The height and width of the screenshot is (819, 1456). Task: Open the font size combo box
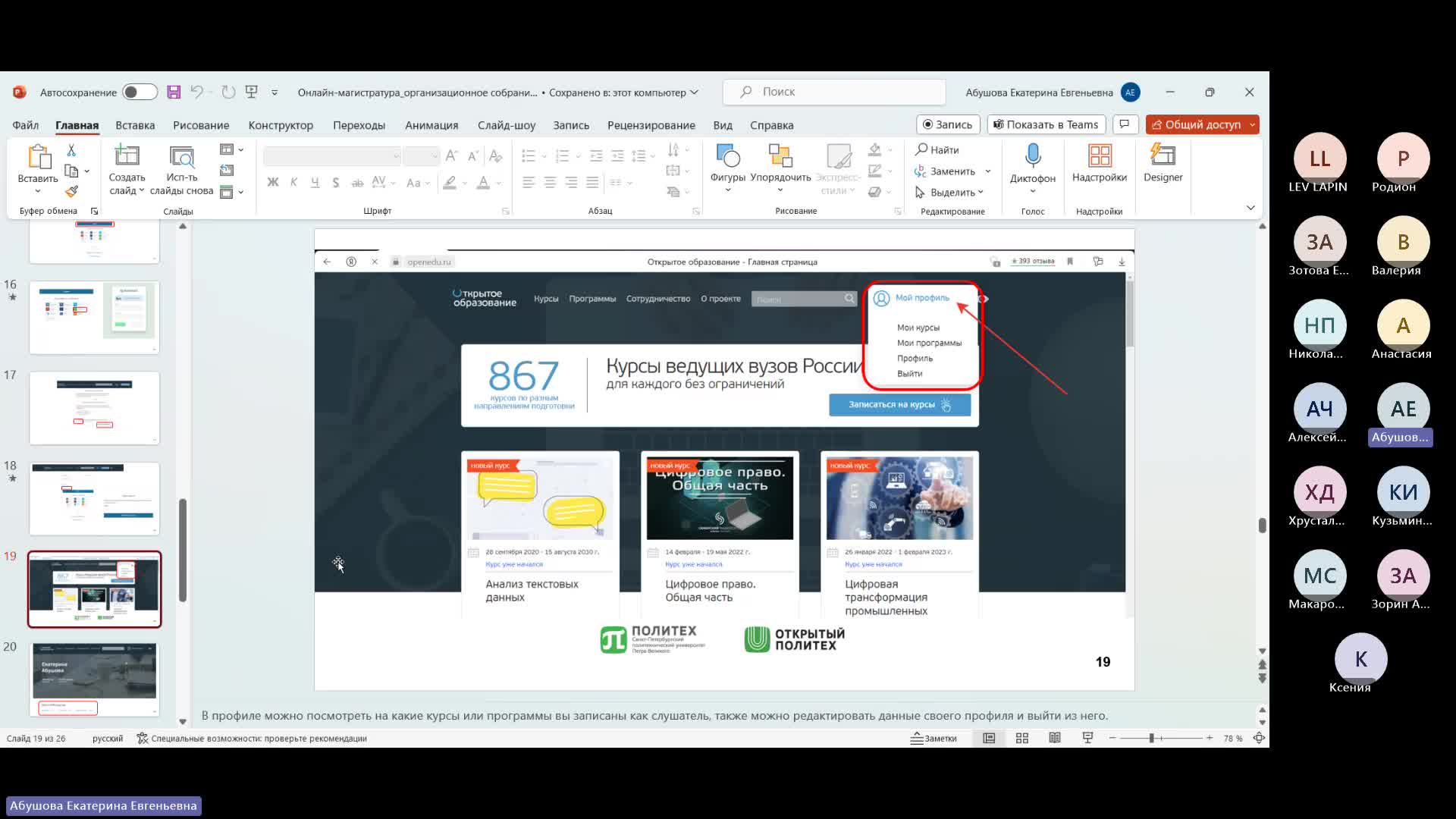point(421,156)
